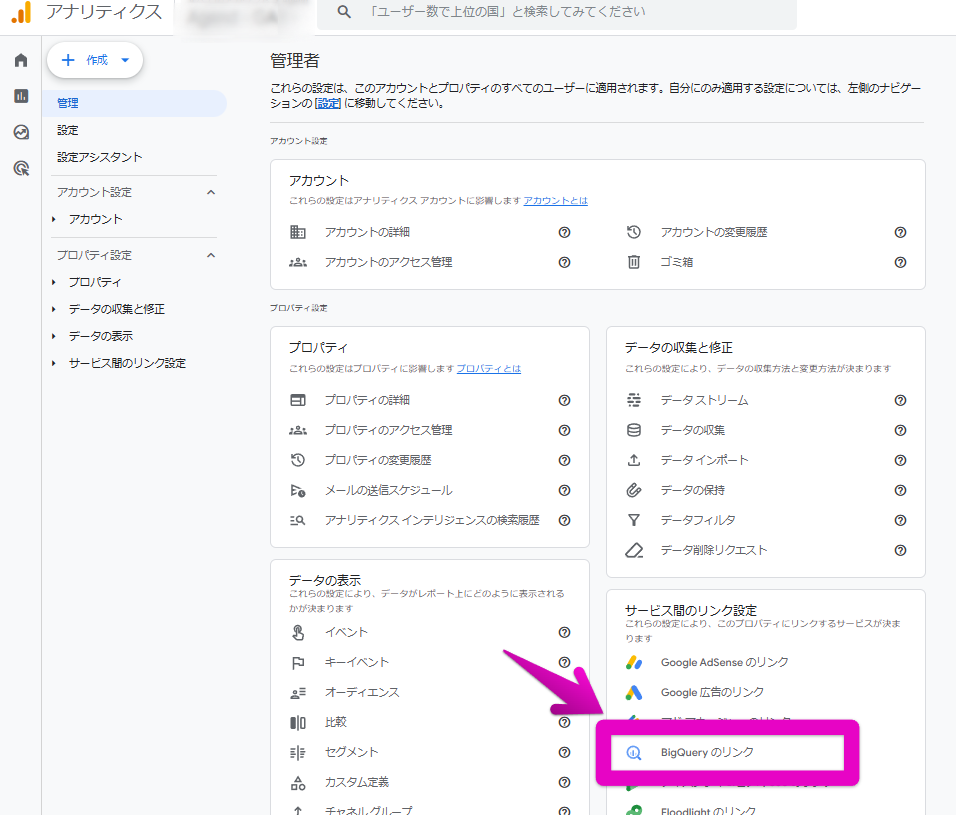Open プロパティのアクセス管理
This screenshot has width=956, height=815.
point(388,430)
